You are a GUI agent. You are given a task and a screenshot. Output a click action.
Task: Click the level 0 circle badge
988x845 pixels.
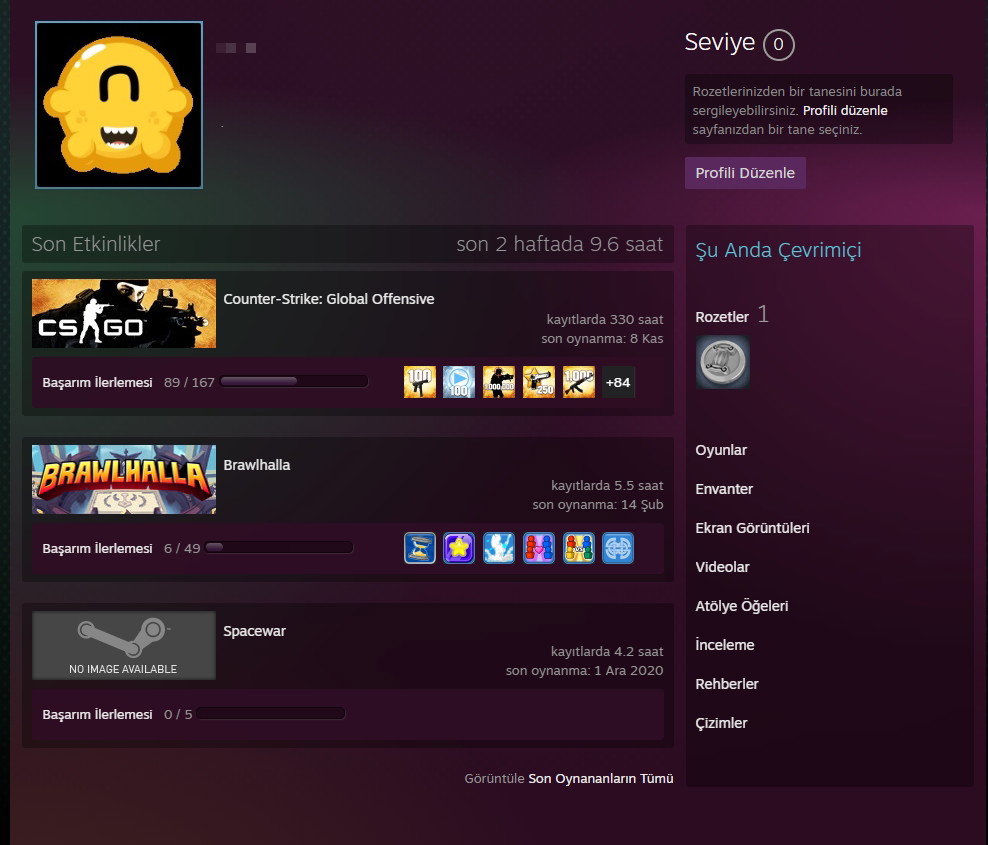[778, 44]
